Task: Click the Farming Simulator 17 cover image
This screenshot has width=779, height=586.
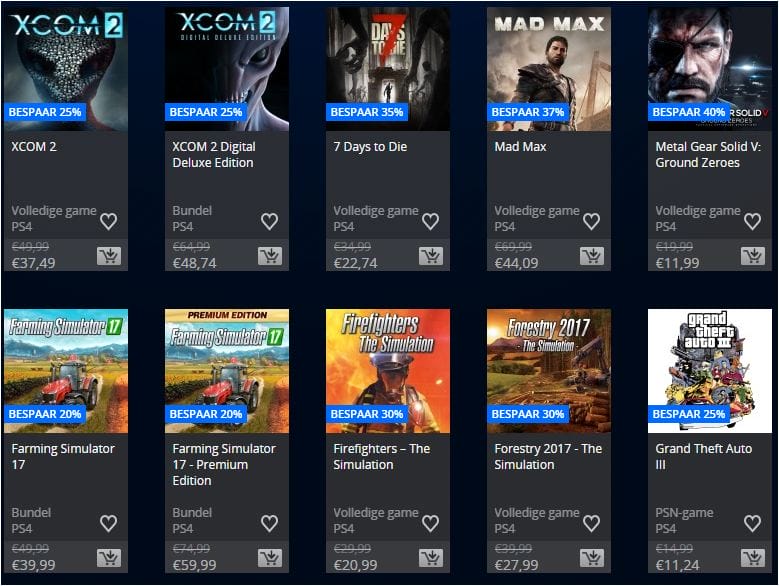Action: pos(66,371)
